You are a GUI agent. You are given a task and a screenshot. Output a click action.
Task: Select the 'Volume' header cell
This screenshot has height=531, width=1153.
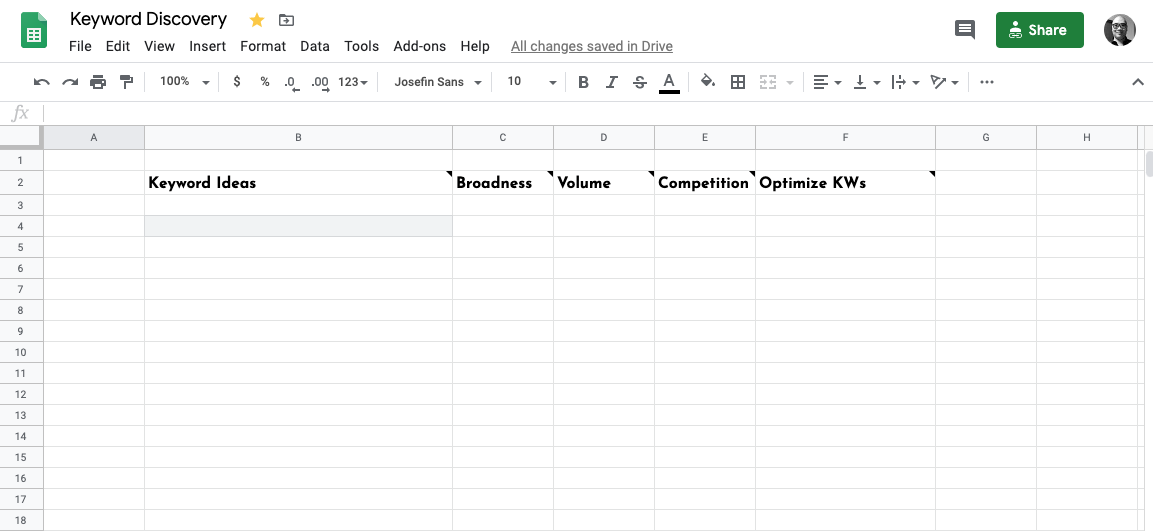tap(604, 183)
